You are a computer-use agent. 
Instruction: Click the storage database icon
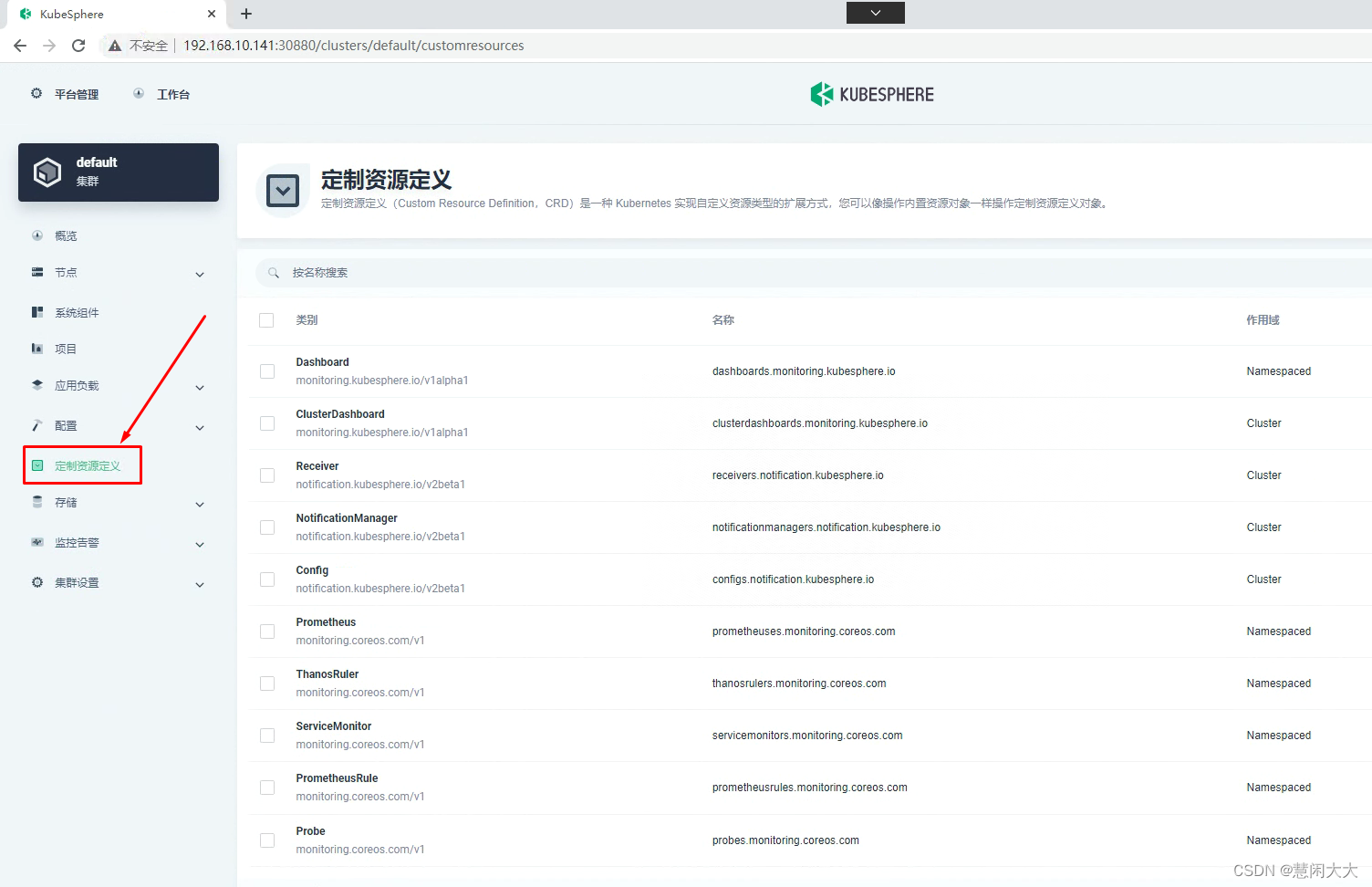[37, 502]
